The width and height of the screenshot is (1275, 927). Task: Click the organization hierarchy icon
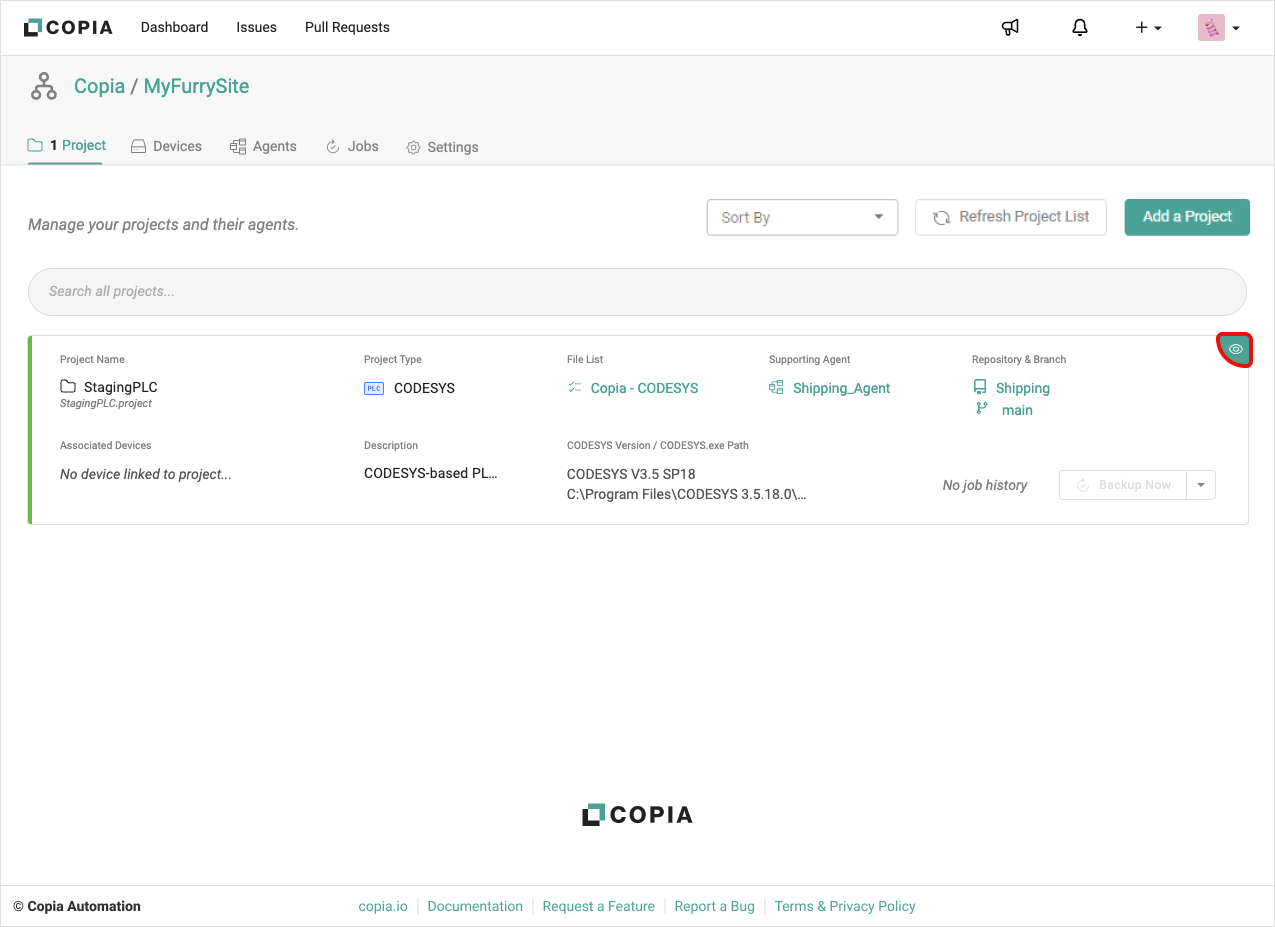click(x=44, y=87)
